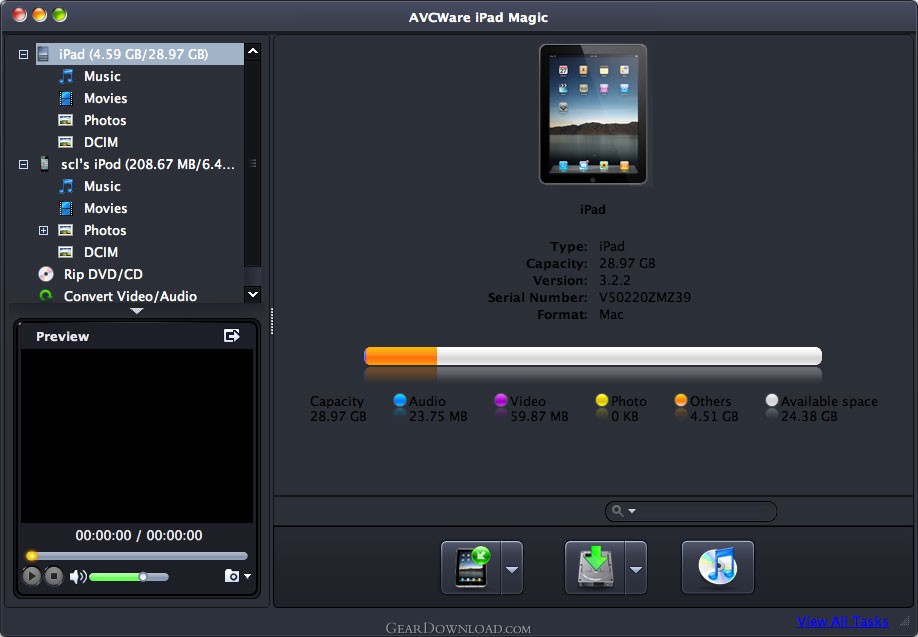
Task: Click the Rip DVD/CD disc icon
Action: coord(46,274)
